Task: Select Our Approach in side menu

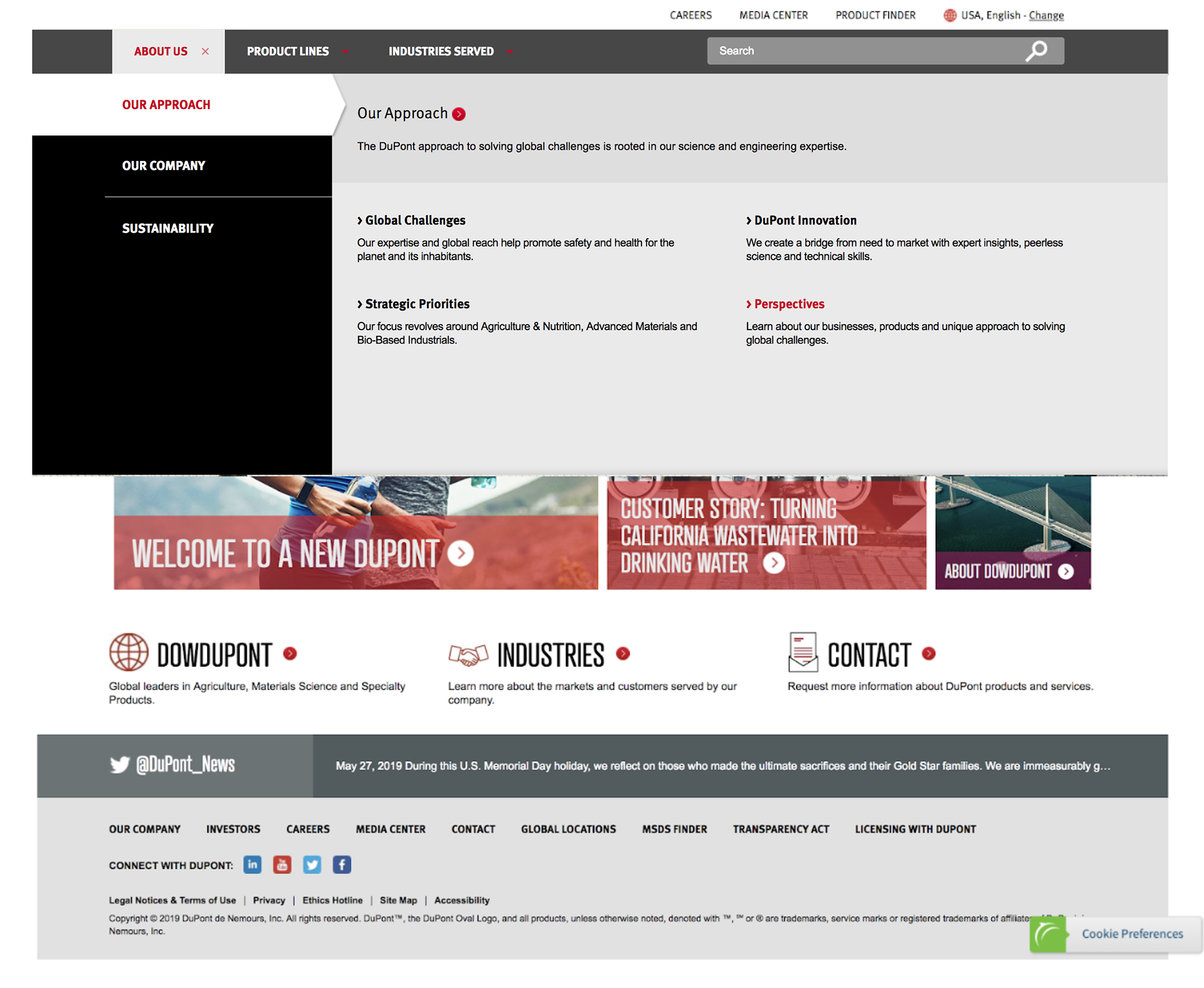Action: pos(166,105)
